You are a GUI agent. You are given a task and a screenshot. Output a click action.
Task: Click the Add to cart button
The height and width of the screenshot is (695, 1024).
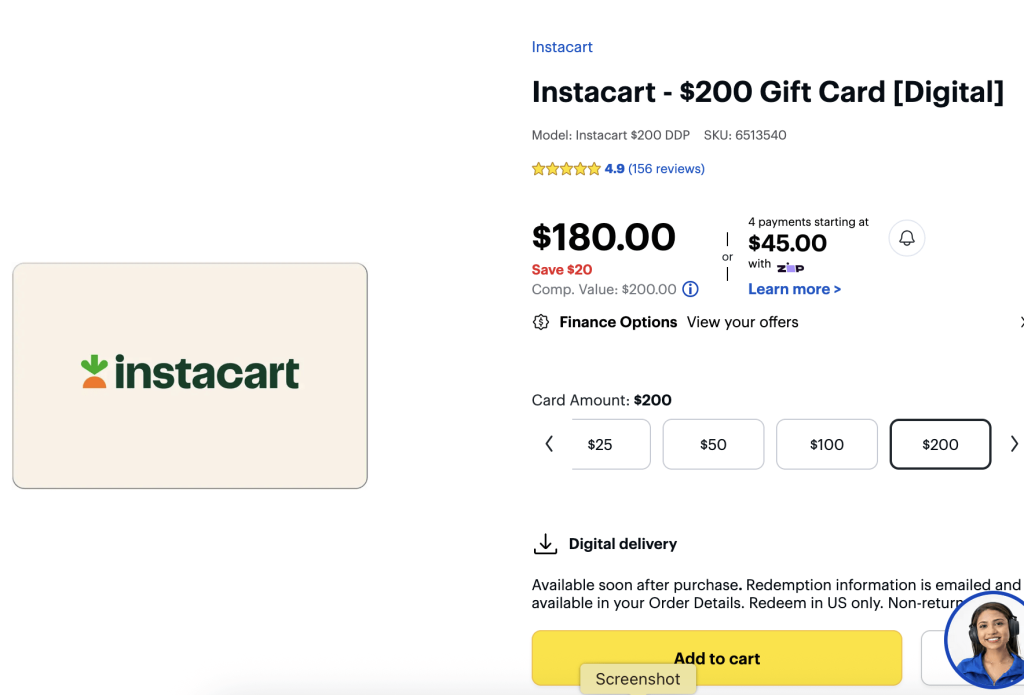coord(717,658)
